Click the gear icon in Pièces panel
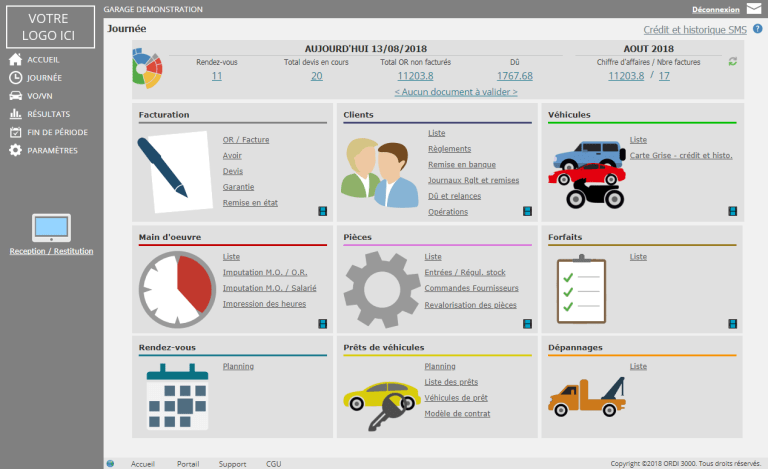 [x=383, y=287]
